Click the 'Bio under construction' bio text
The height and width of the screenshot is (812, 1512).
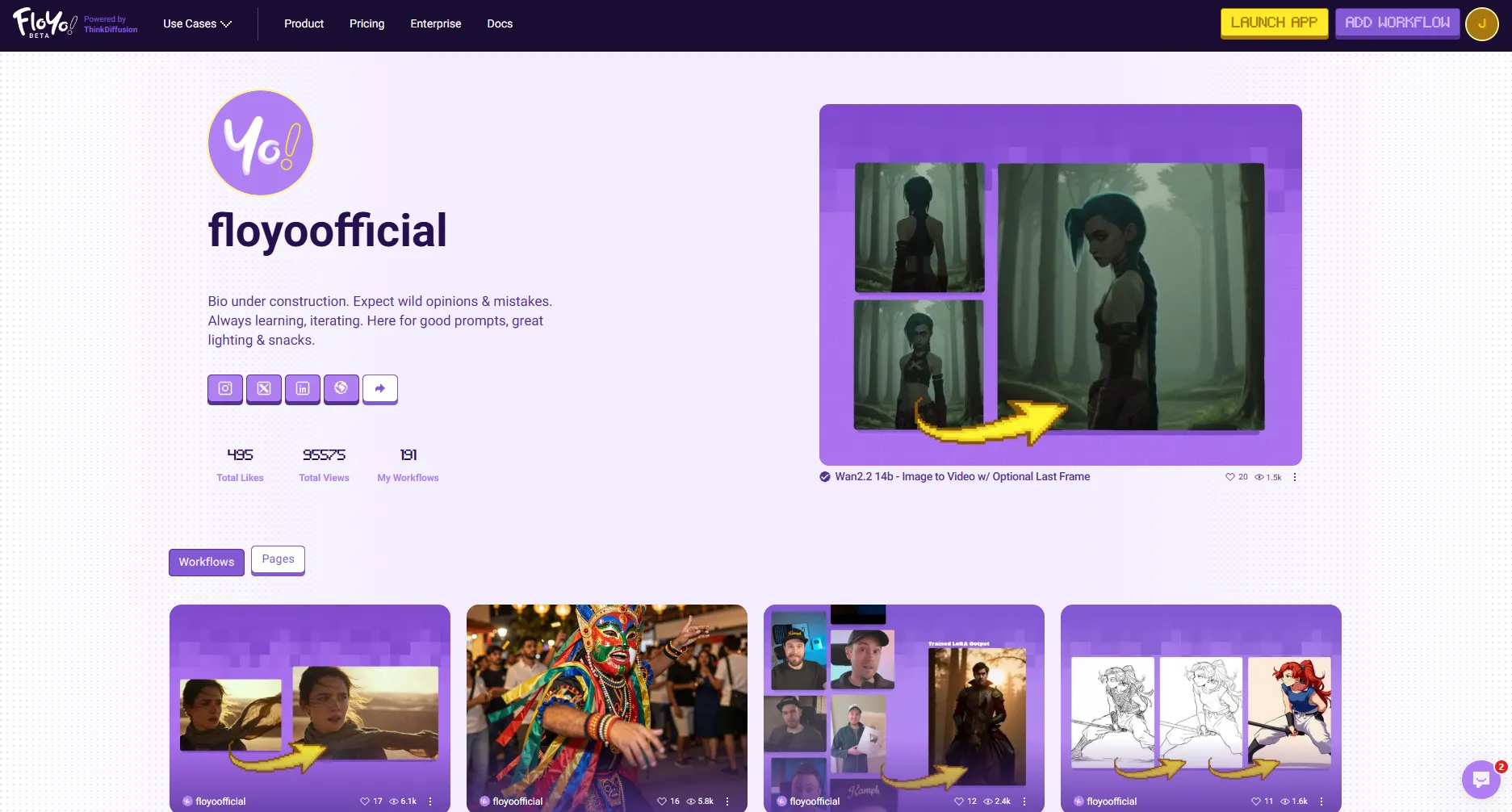click(380, 320)
